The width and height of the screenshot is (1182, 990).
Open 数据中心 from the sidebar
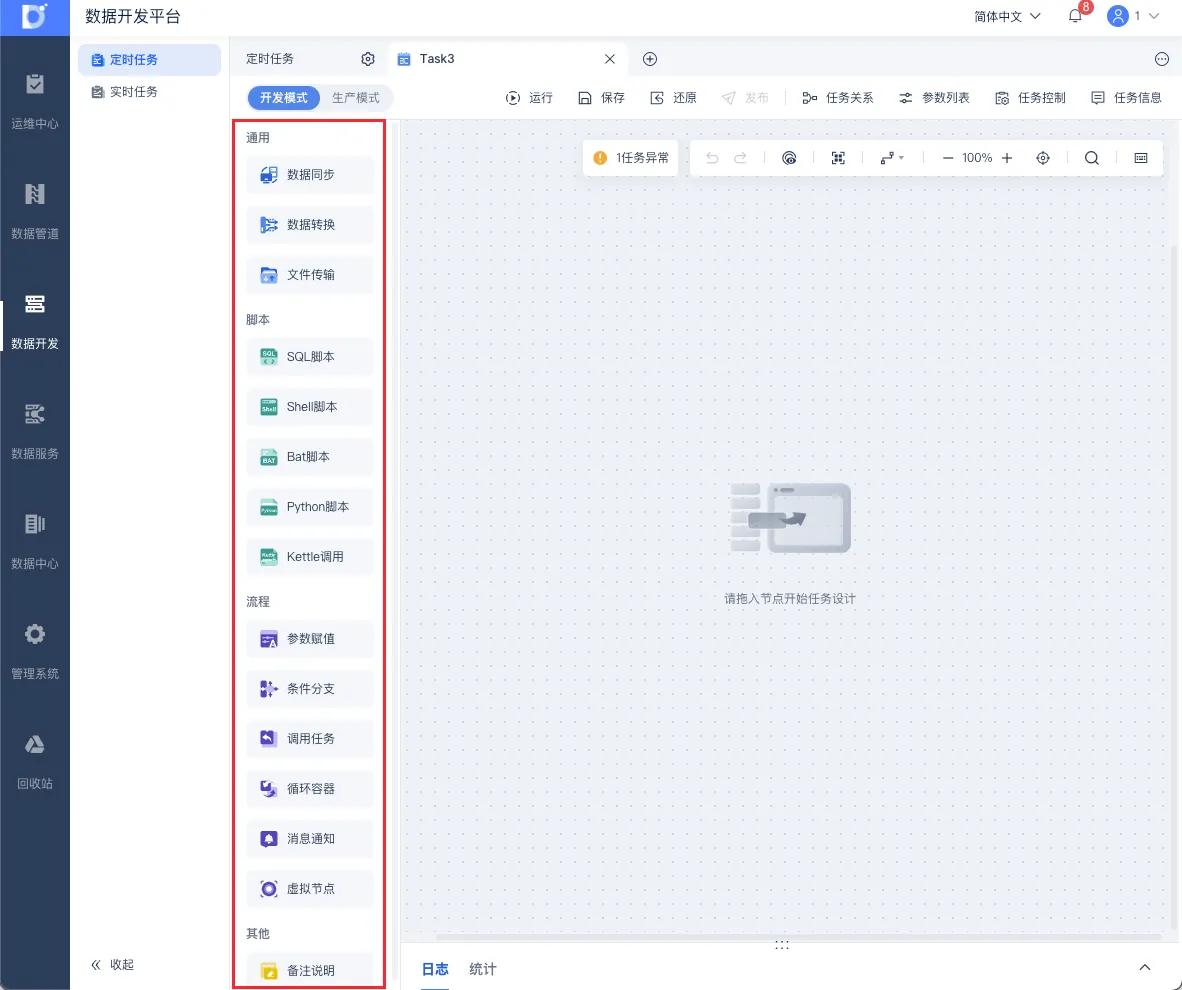pyautogui.click(x=35, y=542)
